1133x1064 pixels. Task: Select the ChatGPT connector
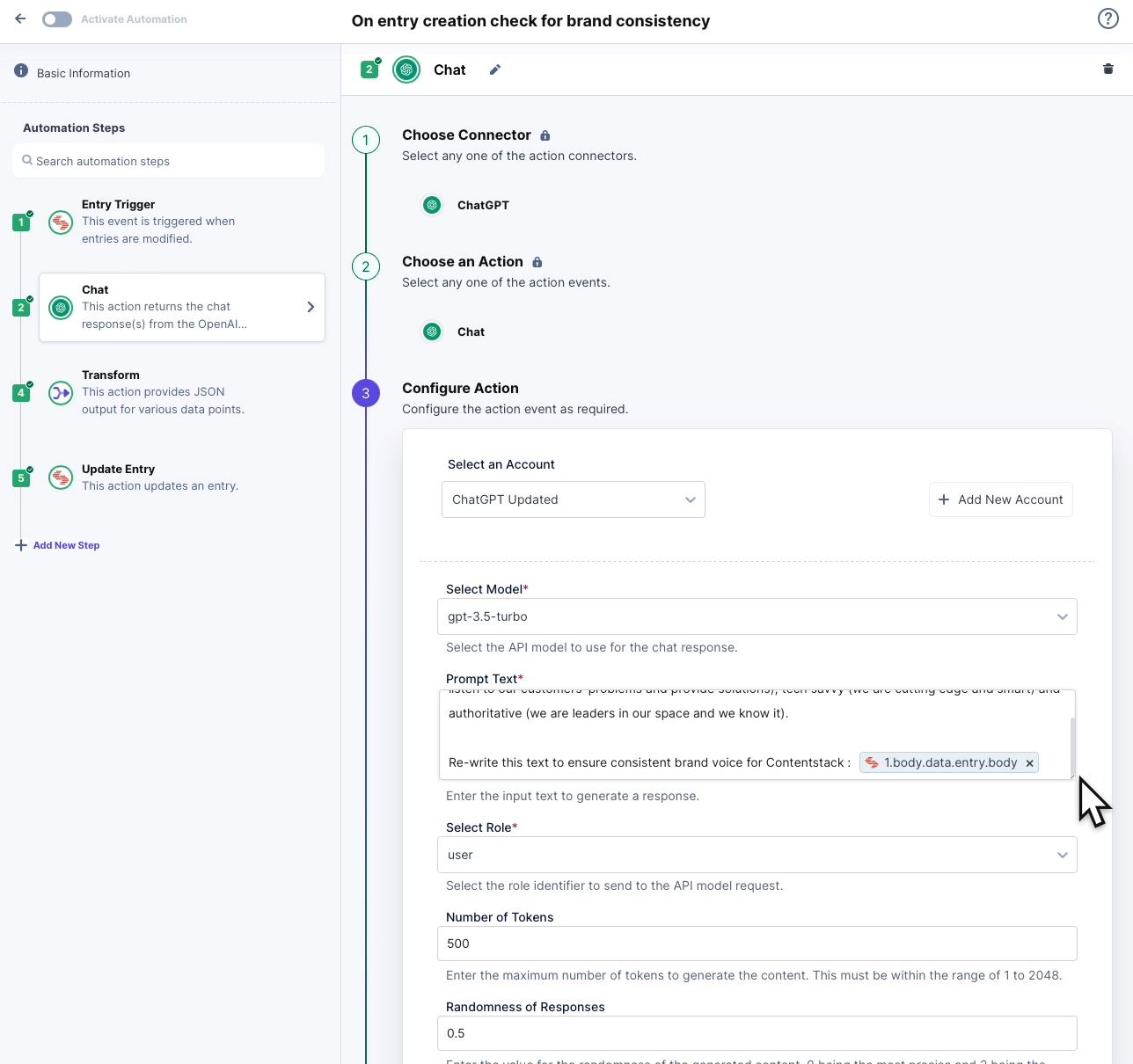point(466,205)
